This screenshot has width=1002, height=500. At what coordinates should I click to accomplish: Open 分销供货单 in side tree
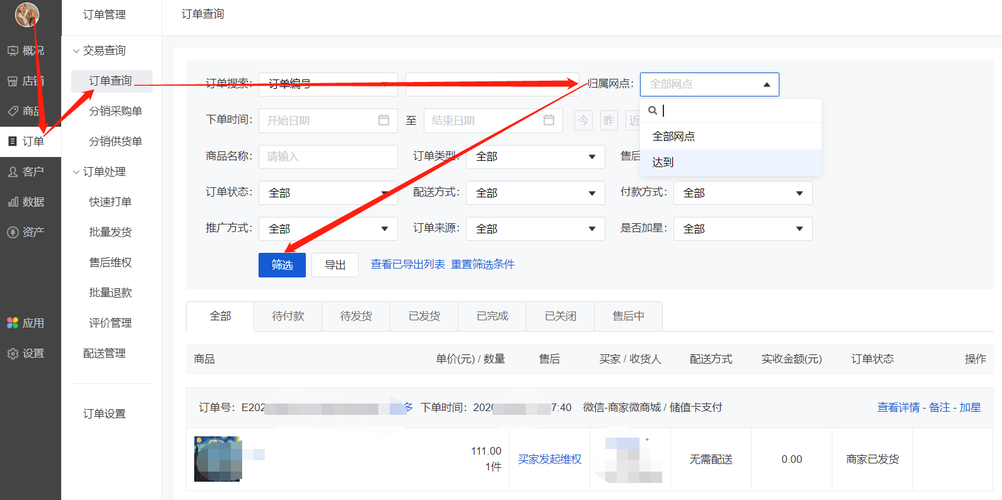pos(115,141)
